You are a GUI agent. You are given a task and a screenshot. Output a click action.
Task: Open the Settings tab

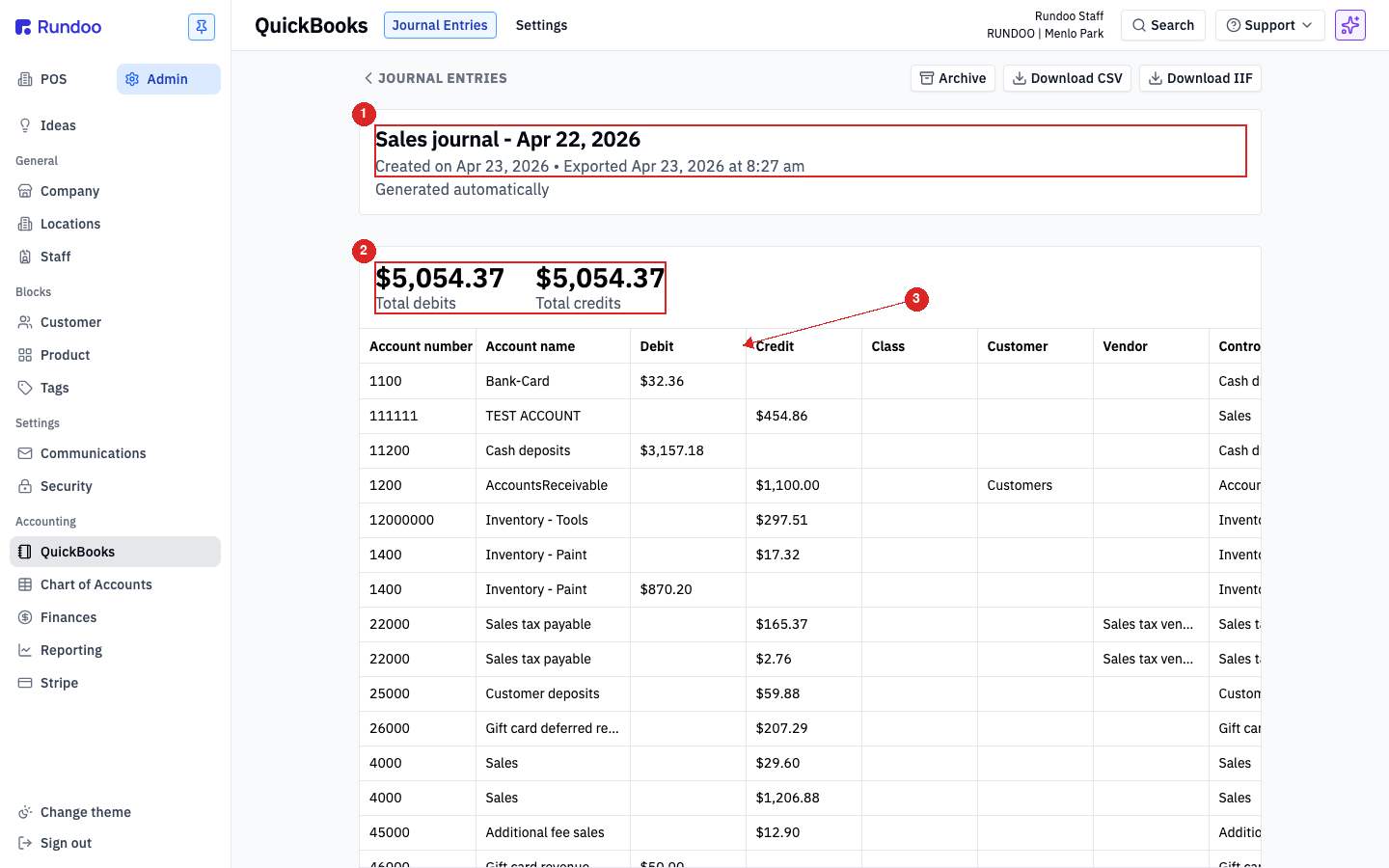click(x=541, y=25)
